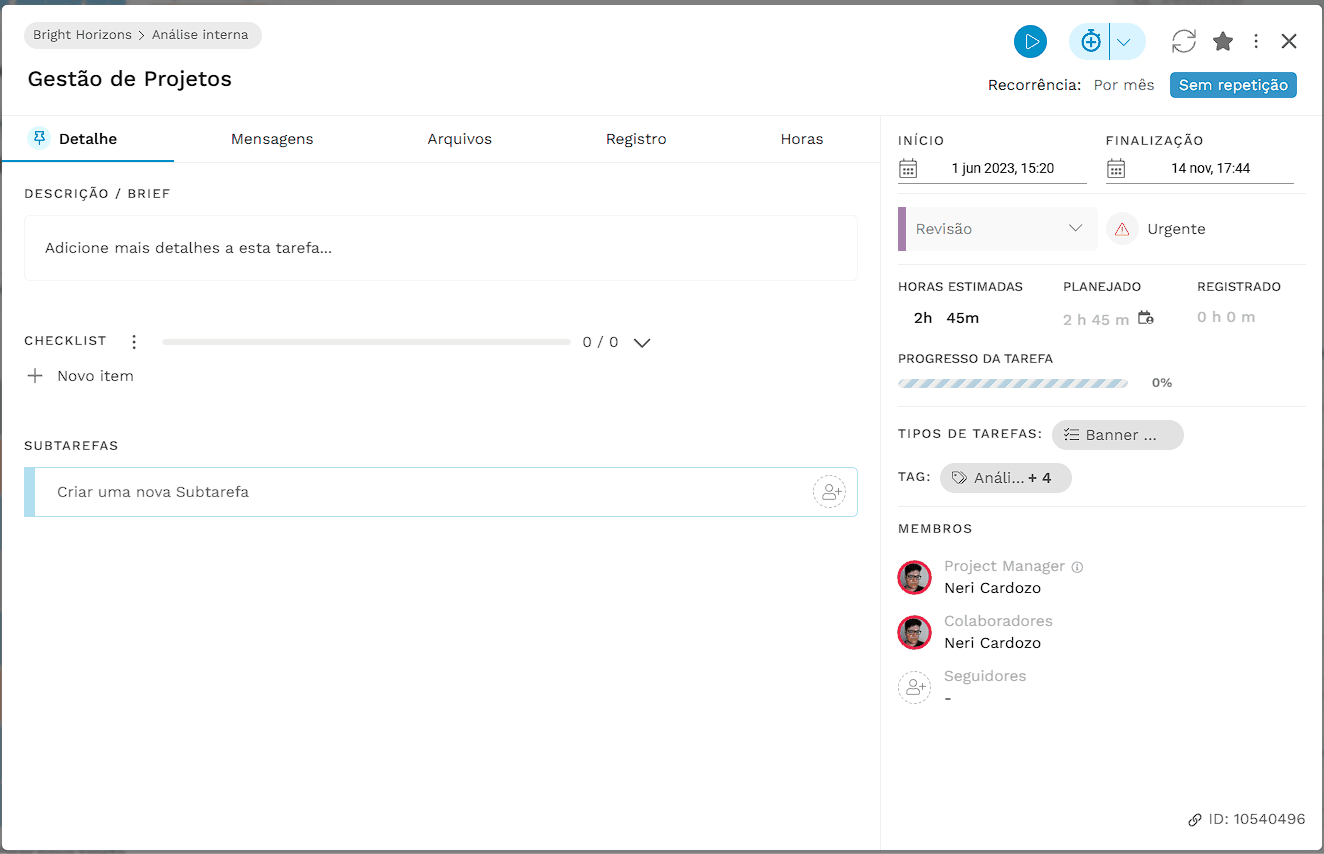Close the task dialog with the X
This screenshot has height=854, width=1324.
(x=1289, y=41)
